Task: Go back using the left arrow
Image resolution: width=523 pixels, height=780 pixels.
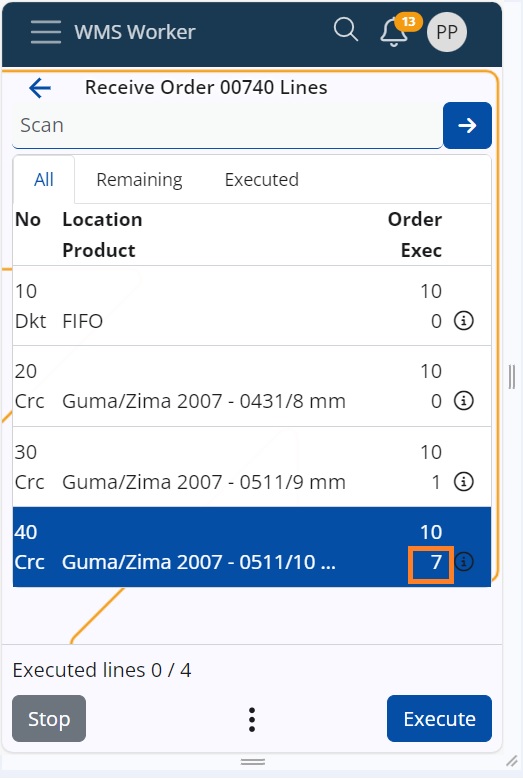Action: click(x=40, y=88)
